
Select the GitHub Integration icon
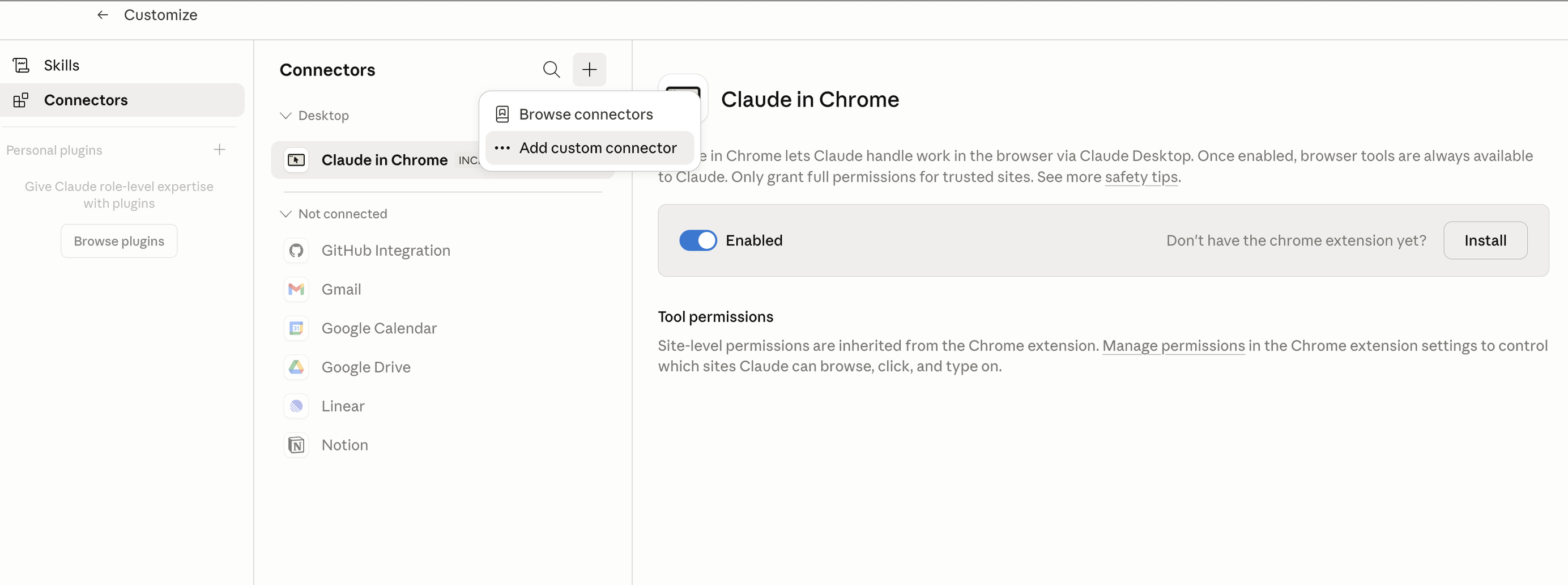point(296,251)
